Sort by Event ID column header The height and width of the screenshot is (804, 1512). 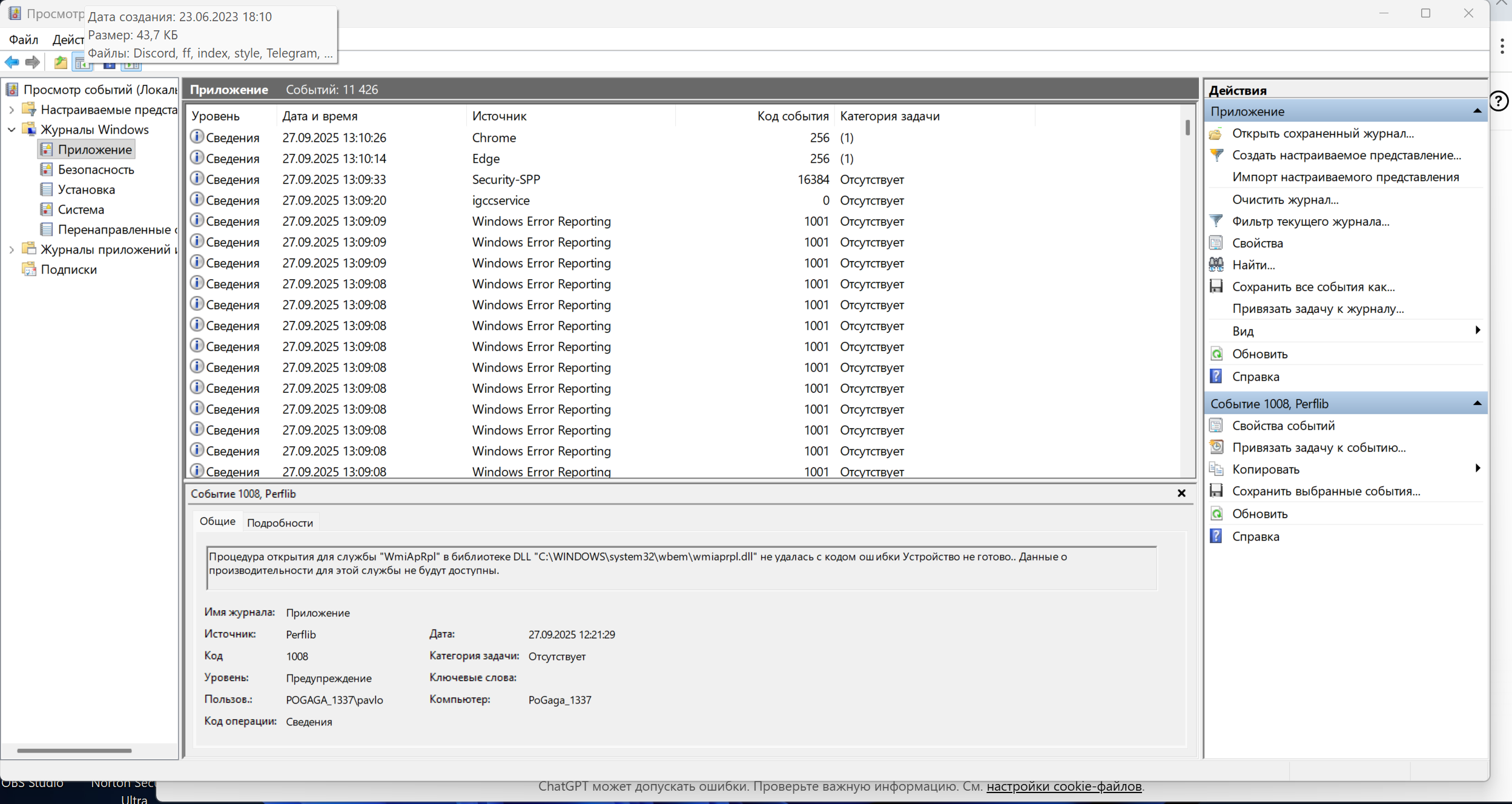(x=793, y=116)
